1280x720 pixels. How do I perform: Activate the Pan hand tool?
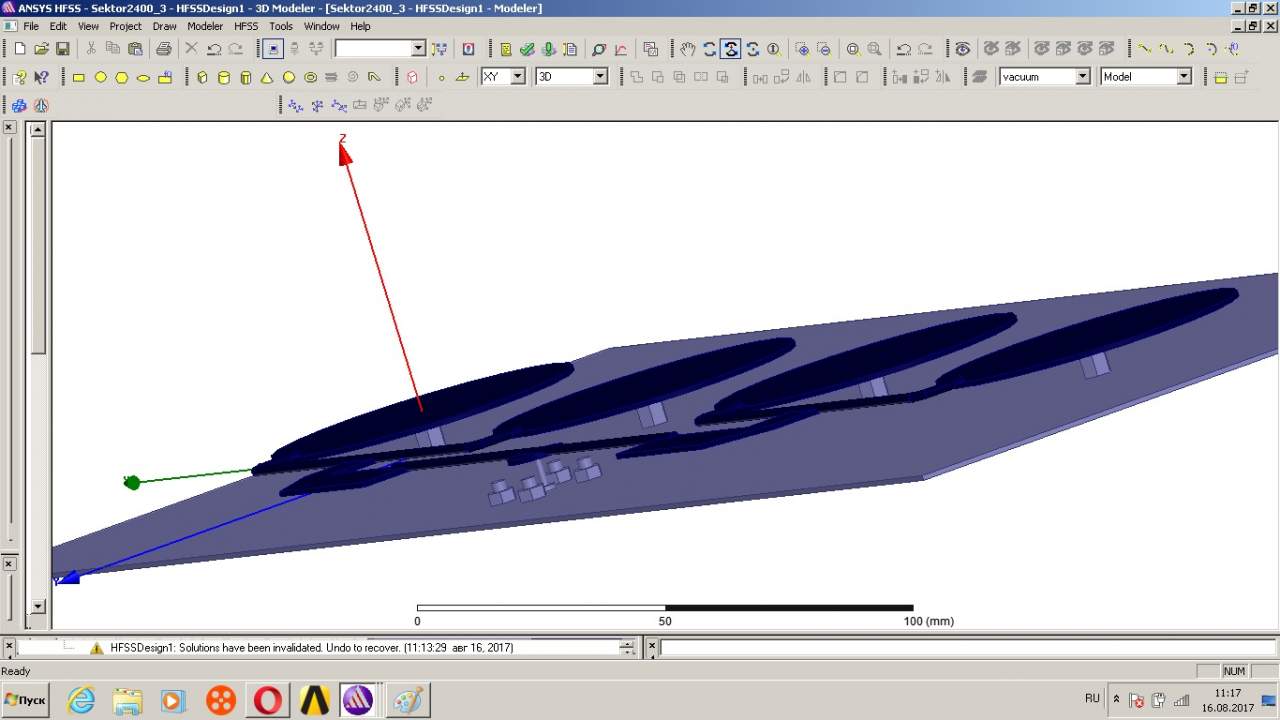(x=687, y=49)
